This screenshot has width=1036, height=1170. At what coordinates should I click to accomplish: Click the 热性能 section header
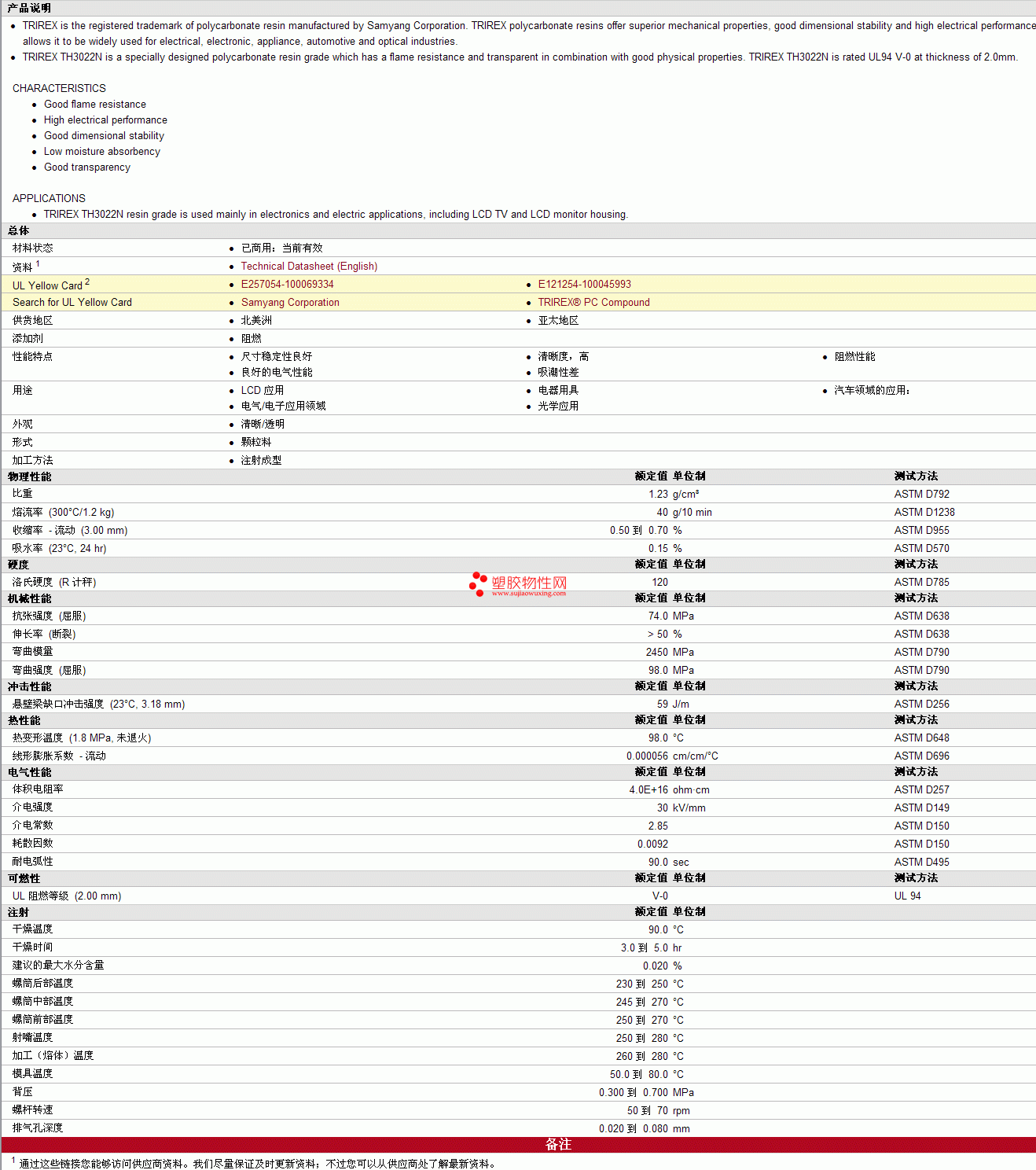click(24, 721)
